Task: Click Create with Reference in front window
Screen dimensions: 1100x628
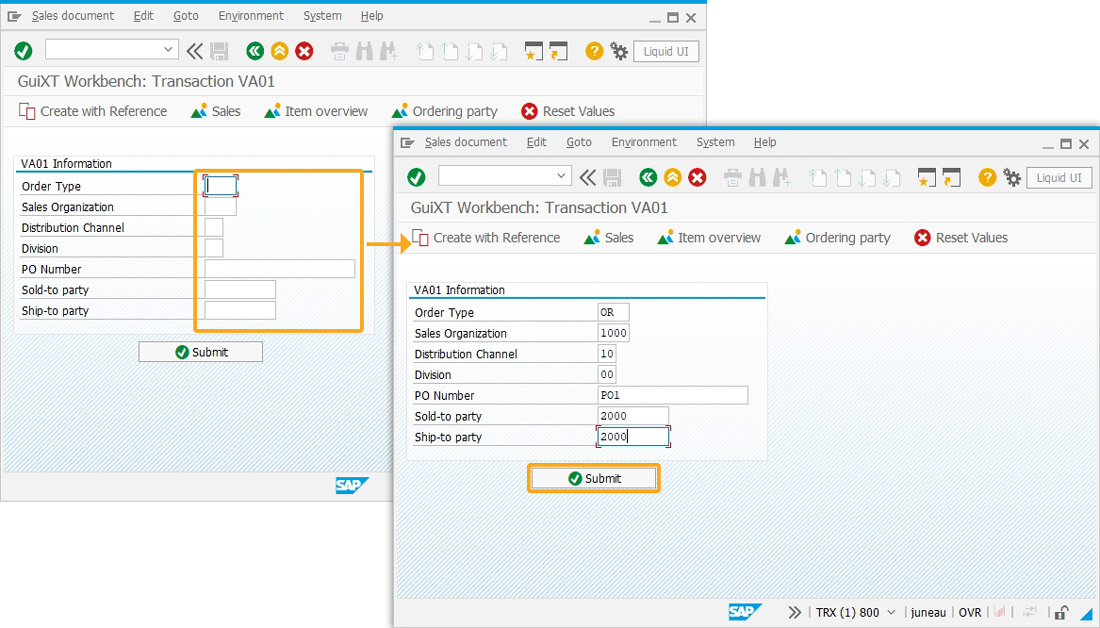Action: tap(486, 238)
